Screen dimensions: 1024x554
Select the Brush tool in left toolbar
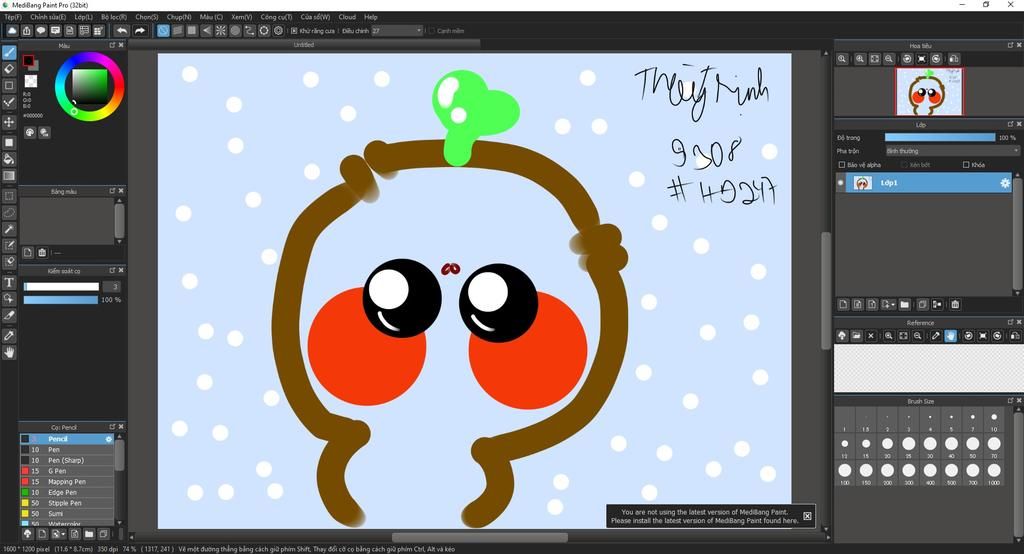[9, 52]
